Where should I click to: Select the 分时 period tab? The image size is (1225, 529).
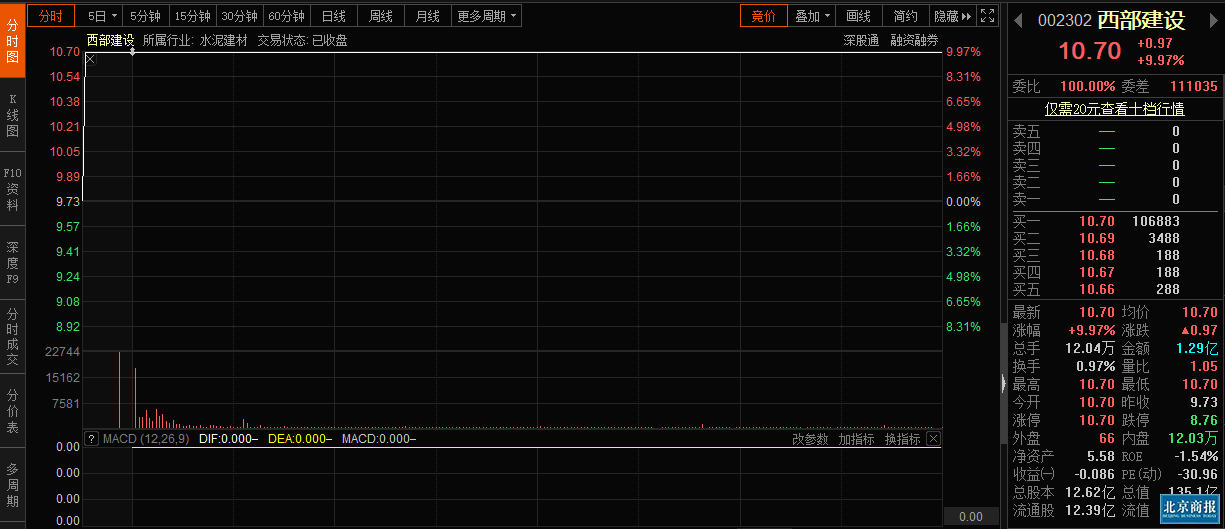pos(51,16)
